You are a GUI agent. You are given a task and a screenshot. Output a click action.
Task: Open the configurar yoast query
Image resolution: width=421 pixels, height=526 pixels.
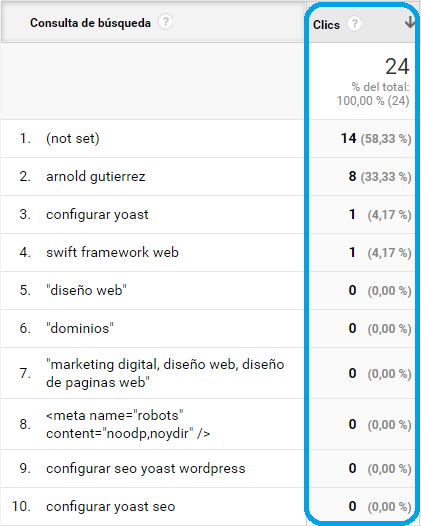(97, 214)
